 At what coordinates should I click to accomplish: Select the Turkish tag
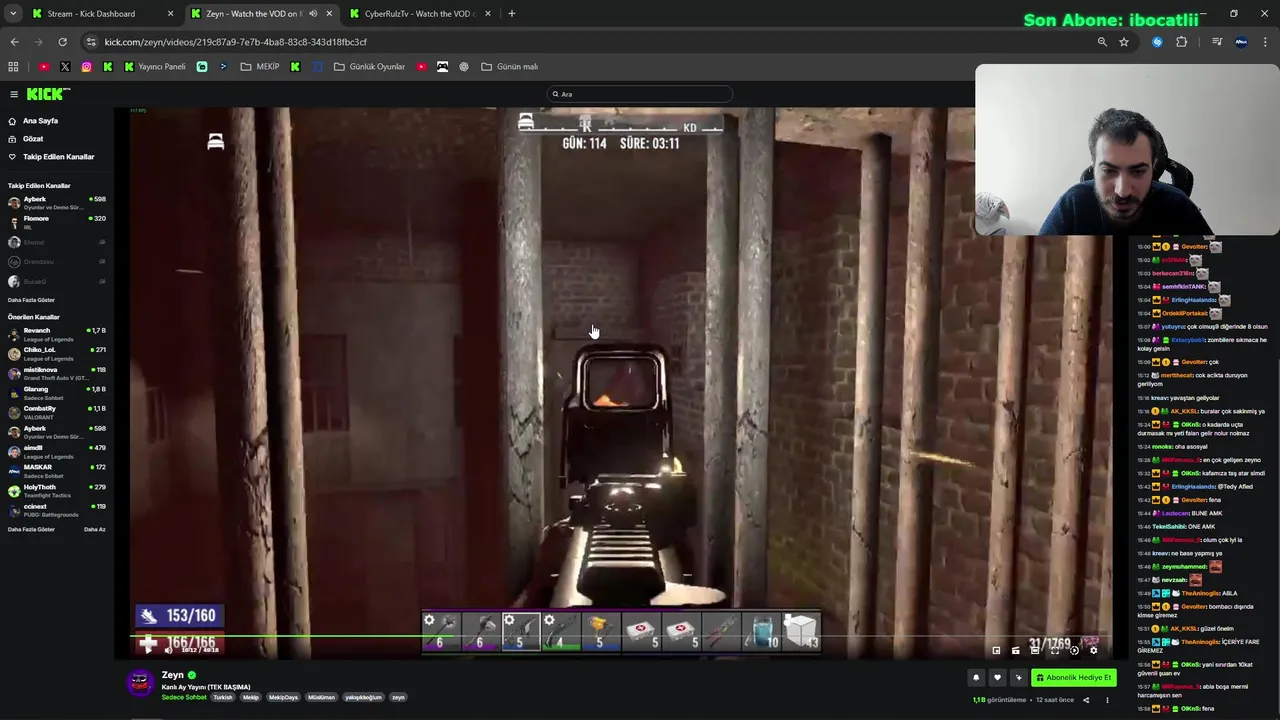tap(223, 697)
